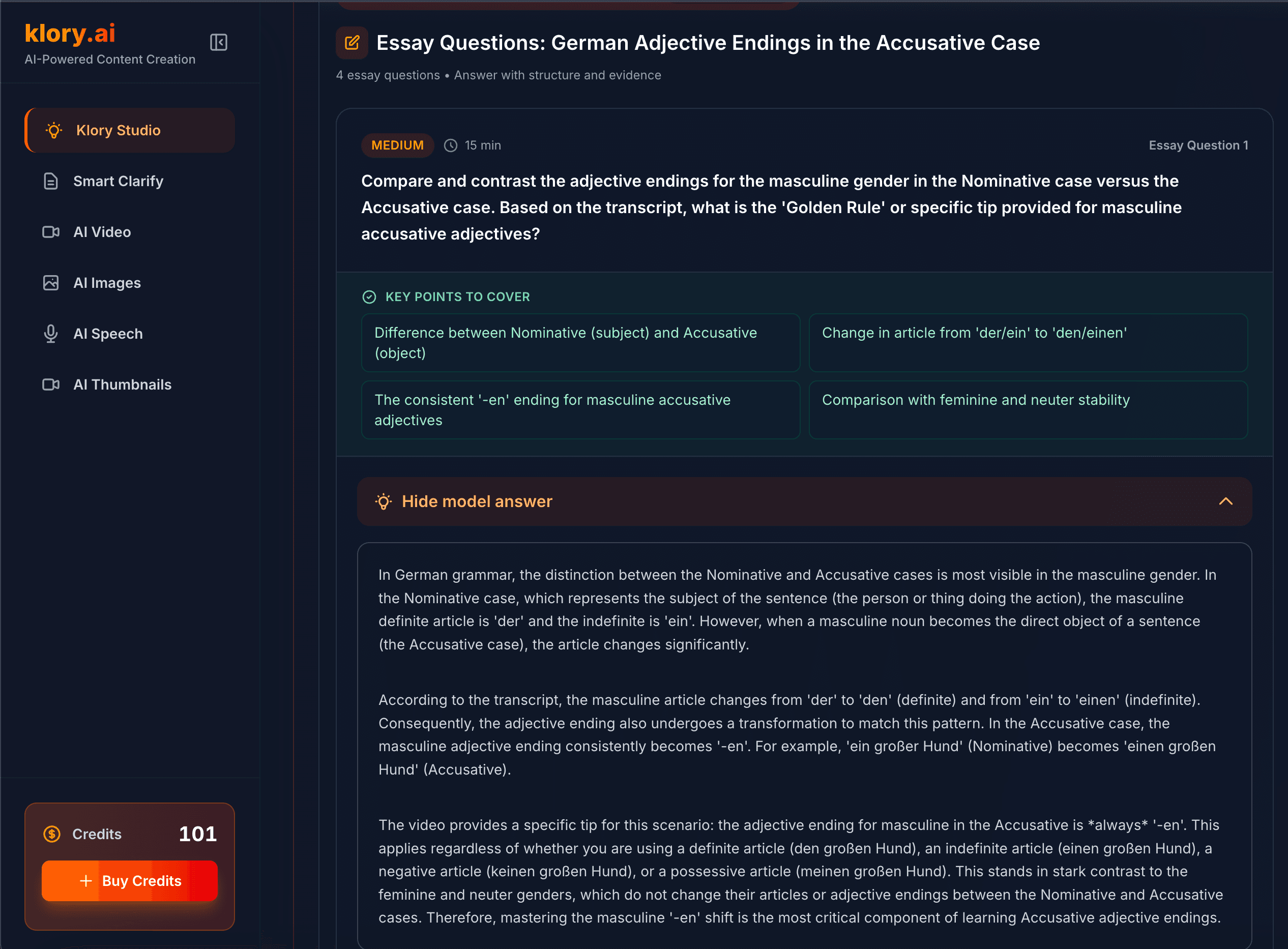Screen dimensions: 1288x949
Task: Select the Smart Clarify tool
Action: pos(119,181)
